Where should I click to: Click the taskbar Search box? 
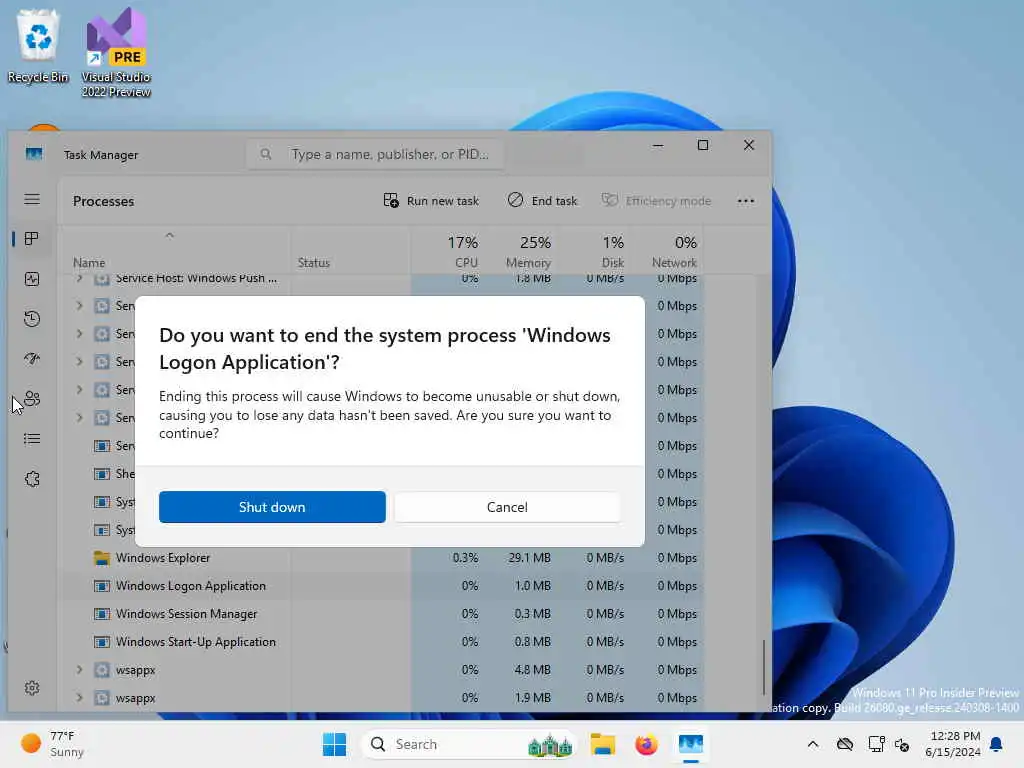468,744
